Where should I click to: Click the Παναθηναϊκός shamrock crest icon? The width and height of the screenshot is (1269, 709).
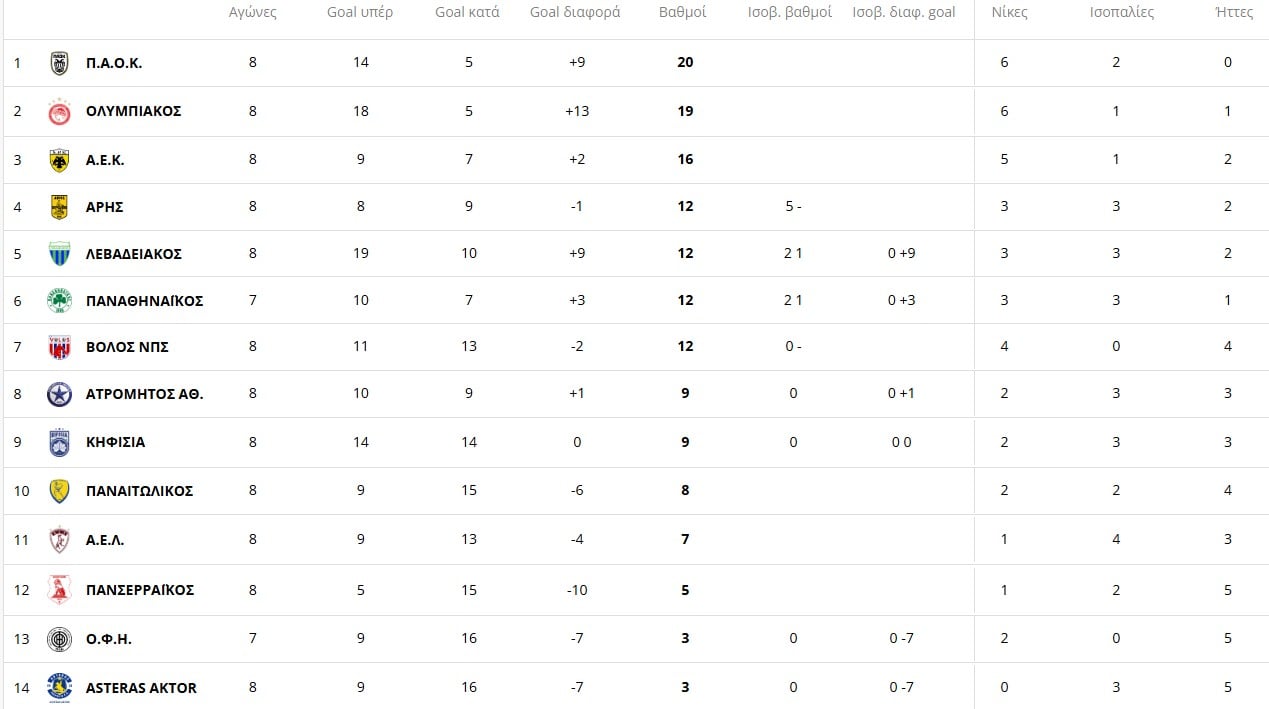coord(59,300)
